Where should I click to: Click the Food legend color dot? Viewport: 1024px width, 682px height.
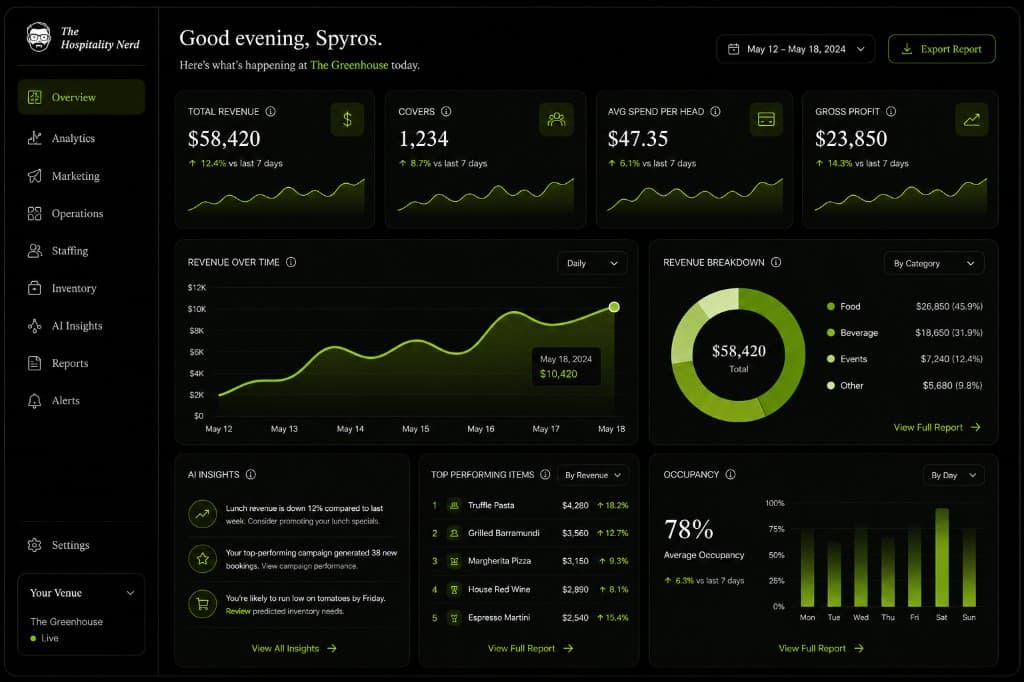(831, 306)
